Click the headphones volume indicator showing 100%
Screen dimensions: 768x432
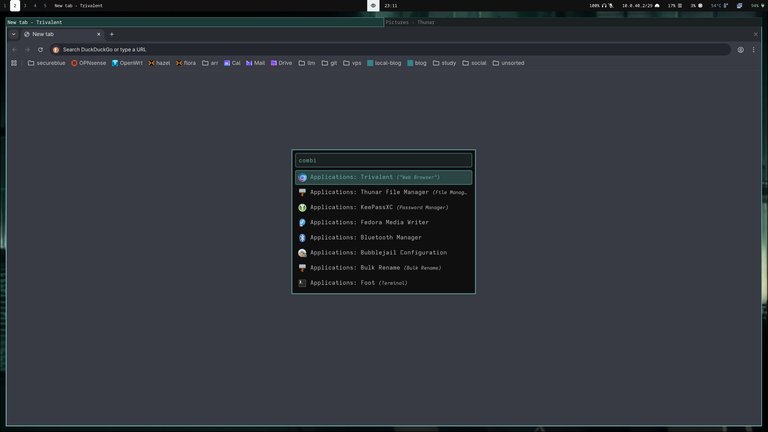pyautogui.click(x=598, y=6)
